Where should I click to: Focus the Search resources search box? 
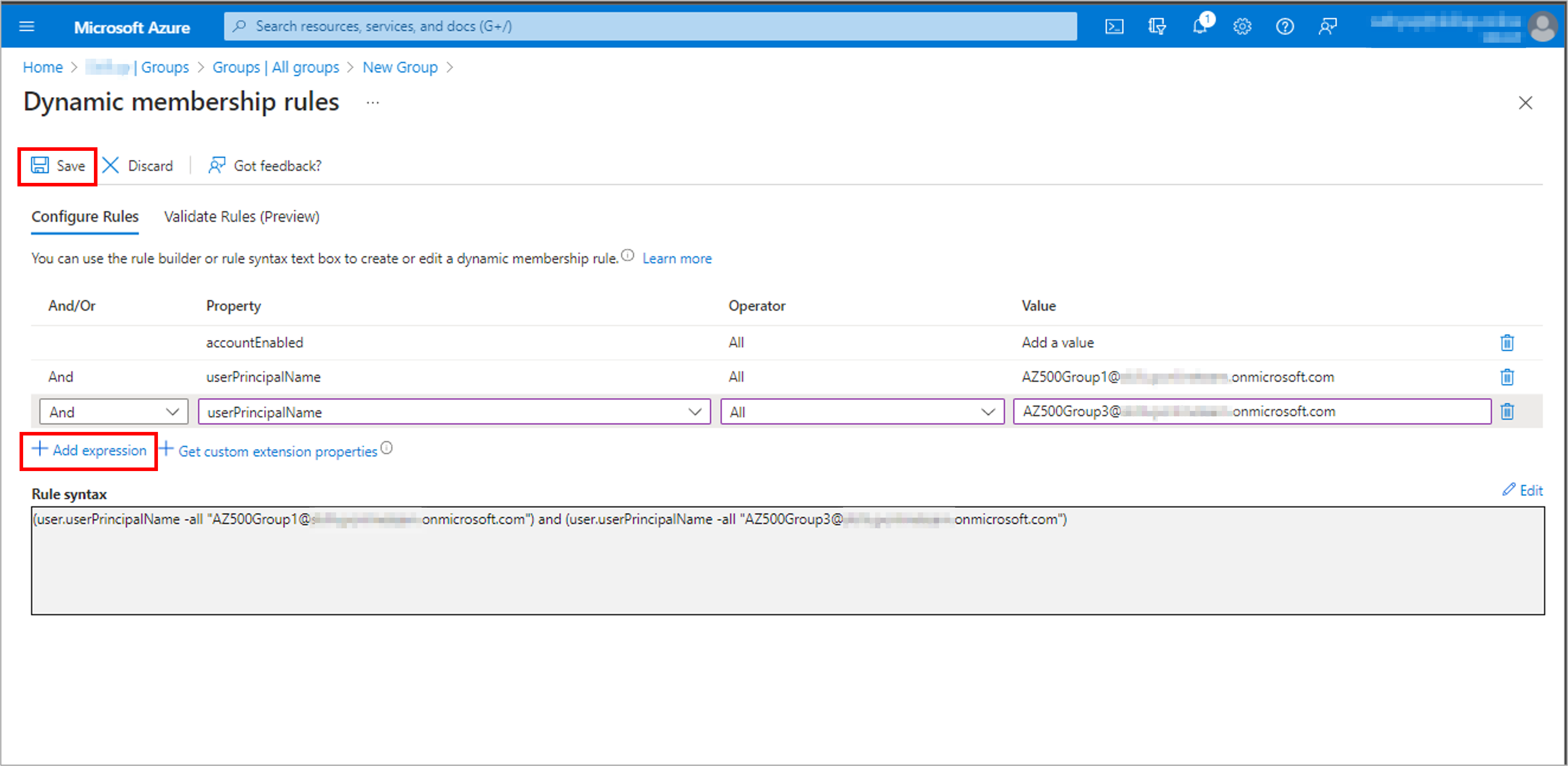coord(650,26)
